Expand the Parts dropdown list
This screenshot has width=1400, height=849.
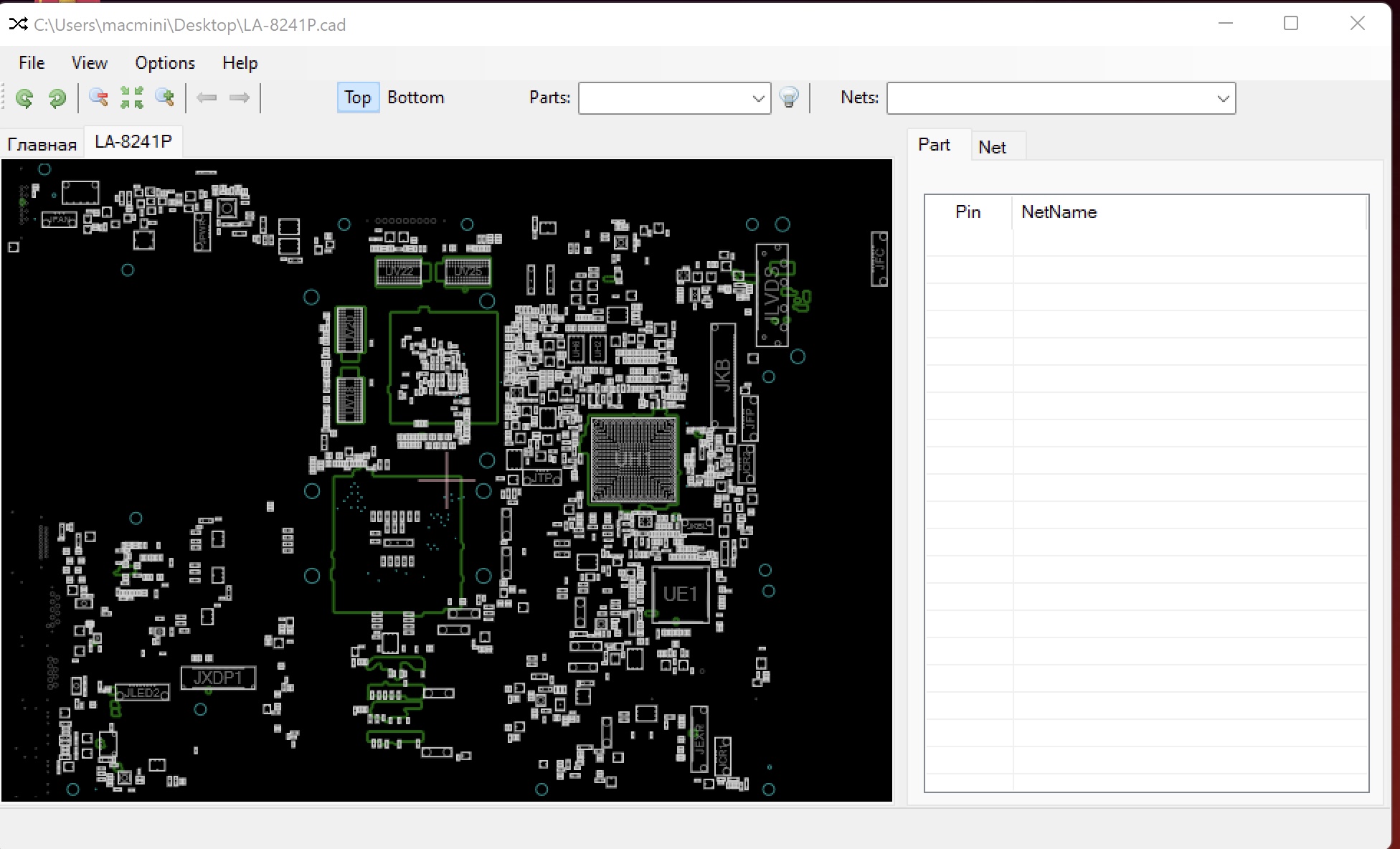click(758, 98)
